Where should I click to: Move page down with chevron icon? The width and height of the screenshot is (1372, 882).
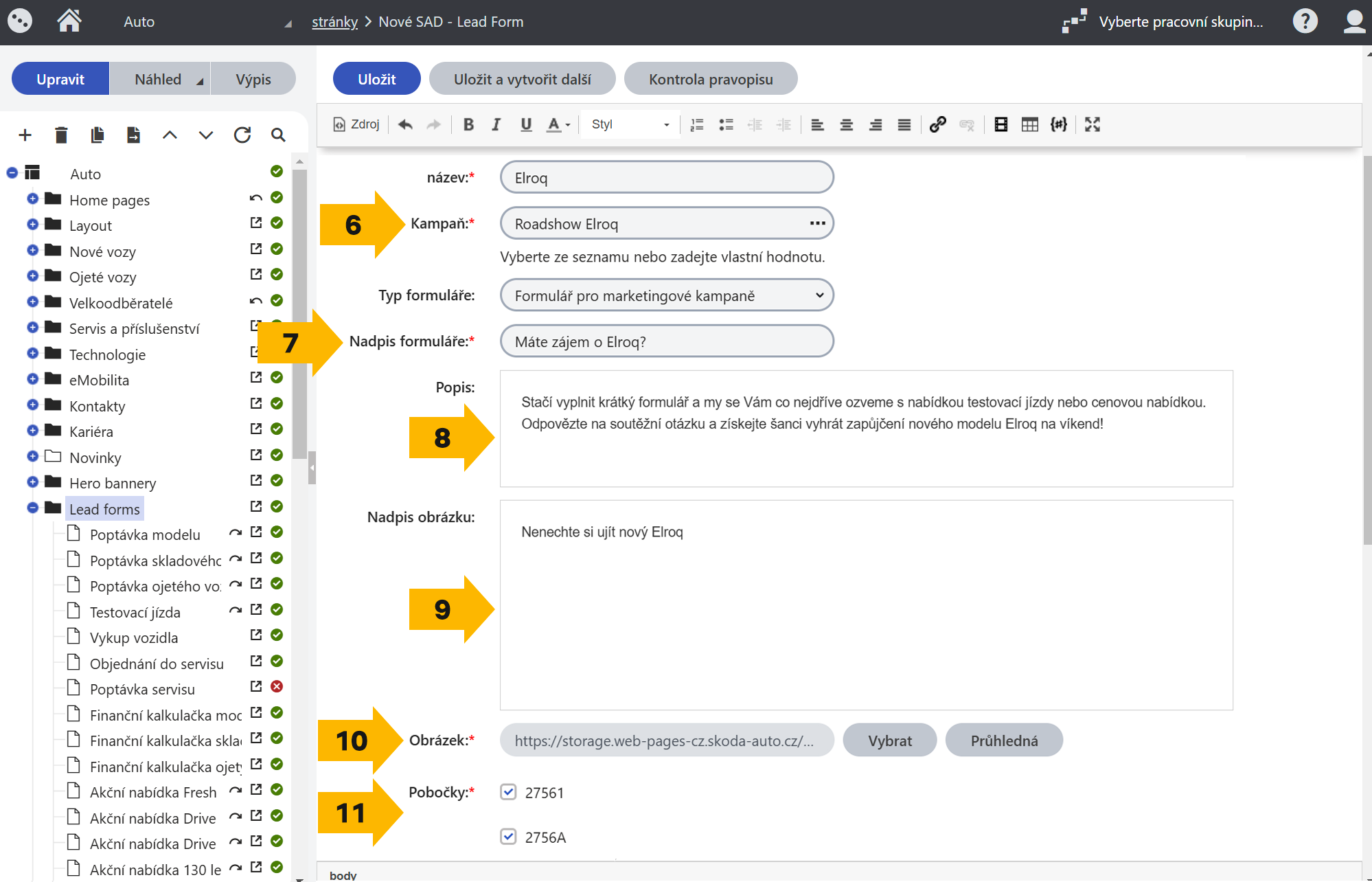click(206, 135)
